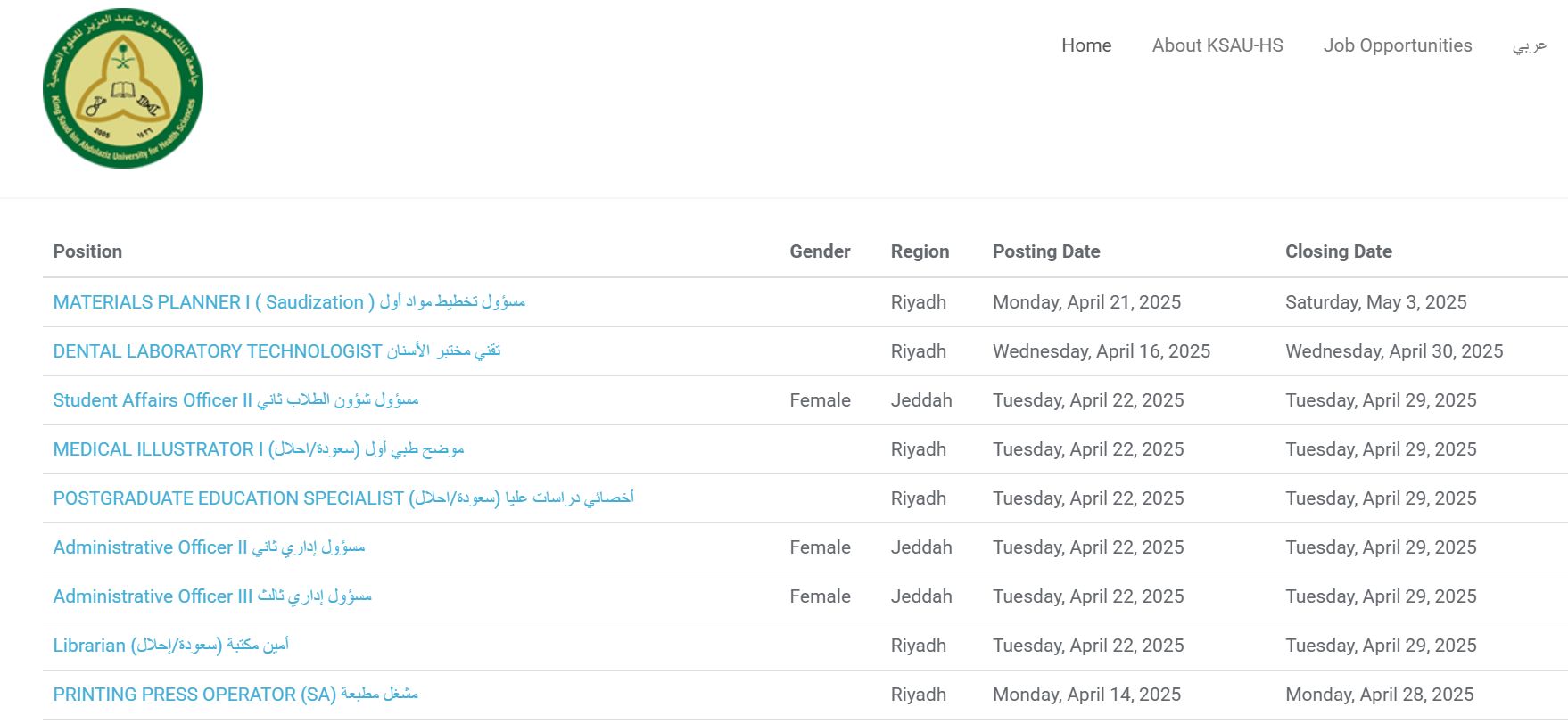Open POSTGRADUATE EDUCATION SPECIALIST posting

343,498
